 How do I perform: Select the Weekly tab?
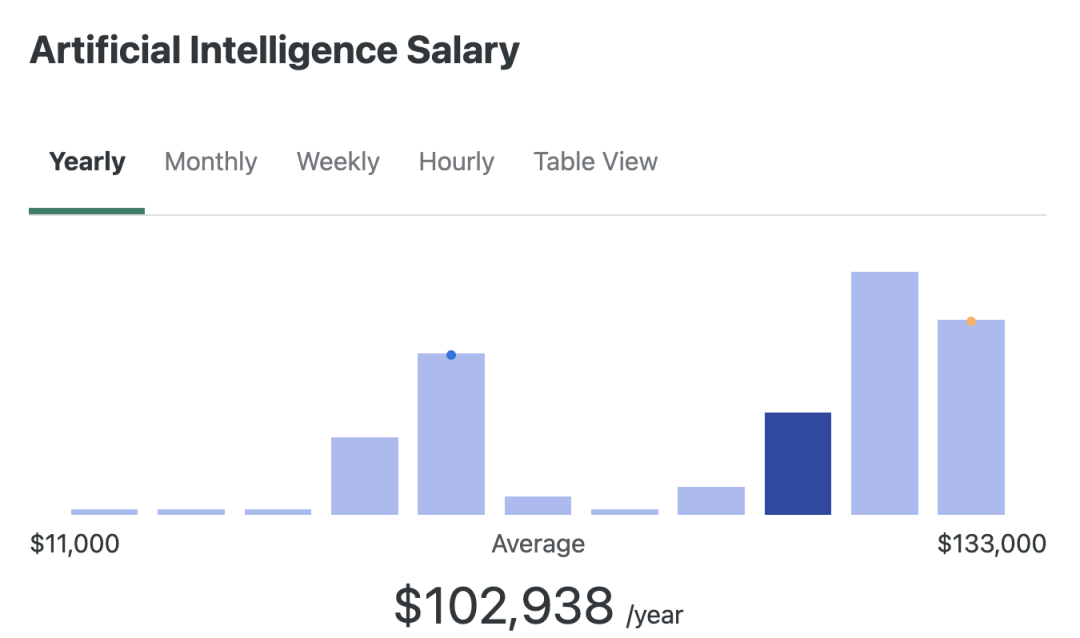point(338,162)
